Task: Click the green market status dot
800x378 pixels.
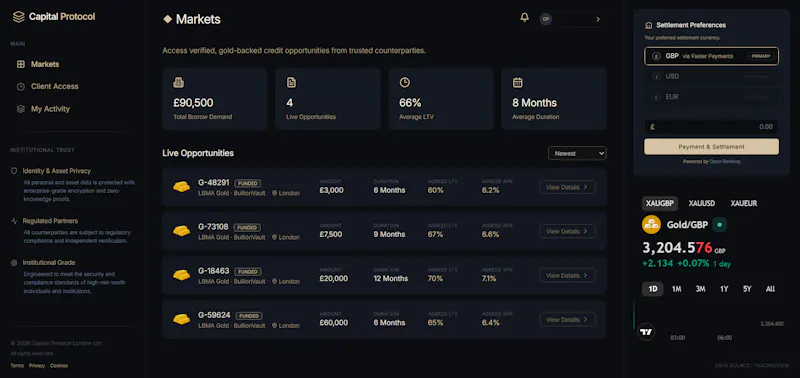Action: point(719,224)
